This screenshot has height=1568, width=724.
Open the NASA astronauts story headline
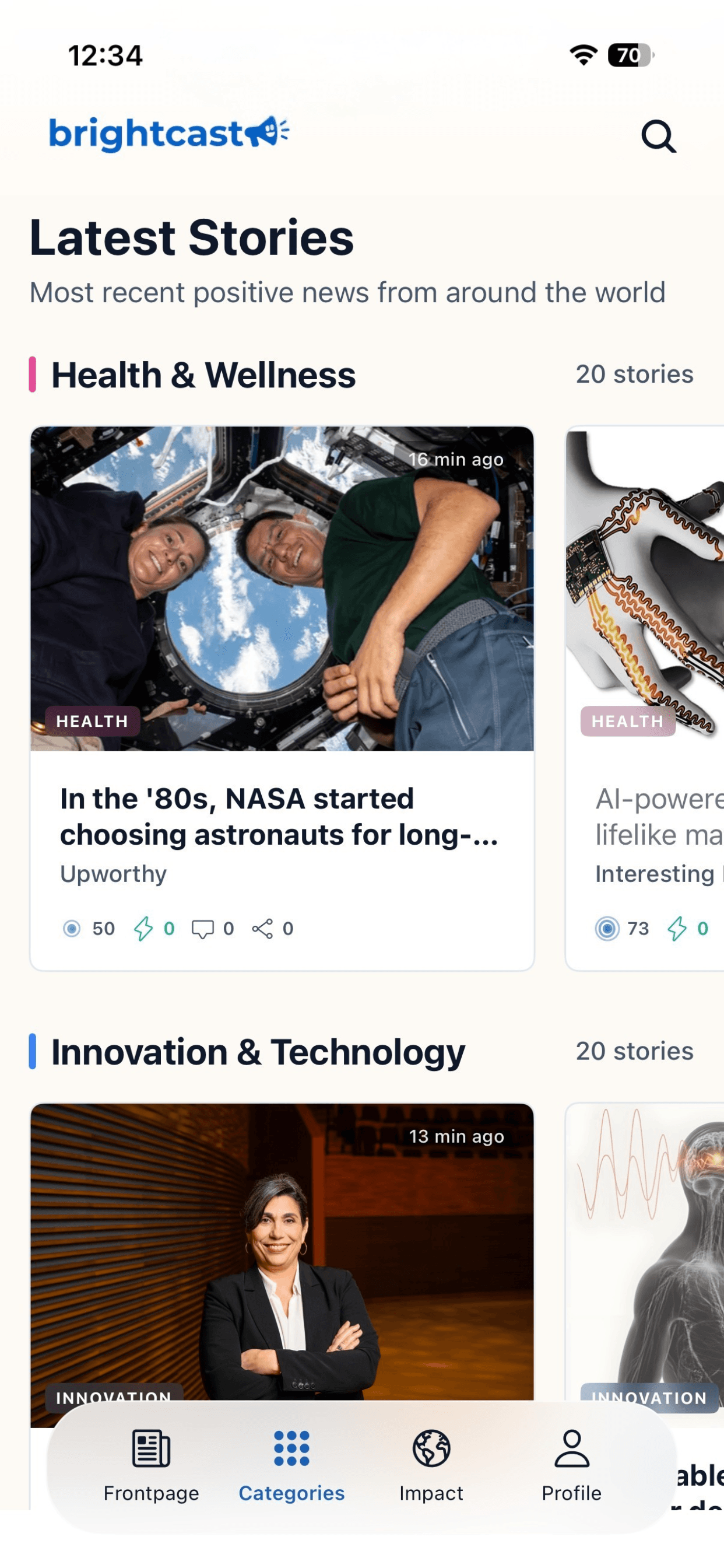coord(279,817)
